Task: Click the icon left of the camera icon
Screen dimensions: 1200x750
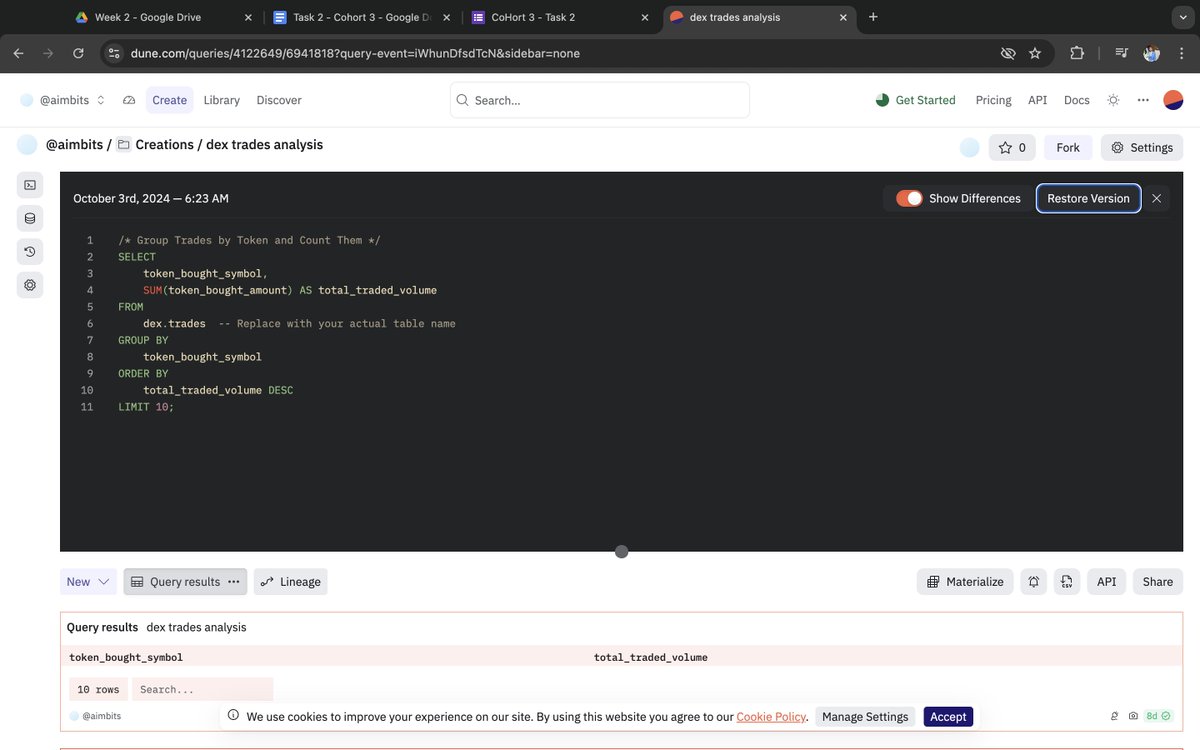Action: pos(1114,716)
